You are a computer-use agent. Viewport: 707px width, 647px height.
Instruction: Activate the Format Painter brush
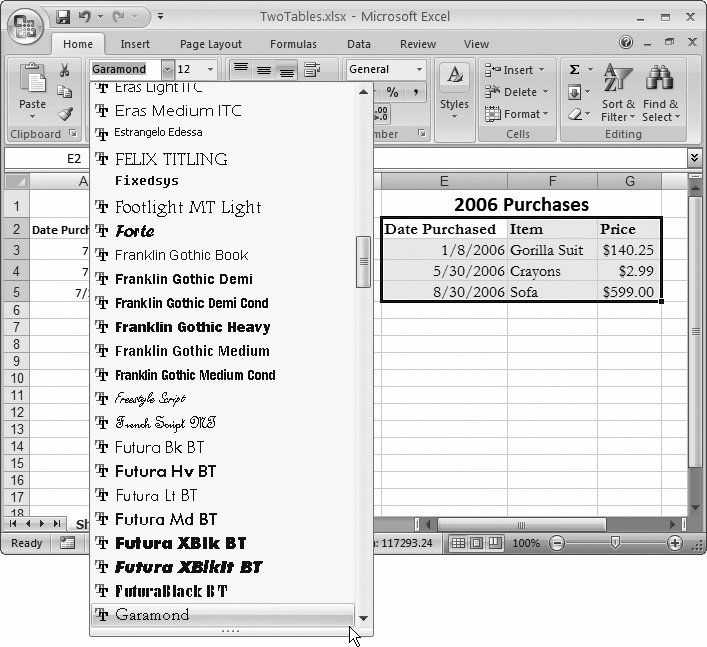coord(65,113)
